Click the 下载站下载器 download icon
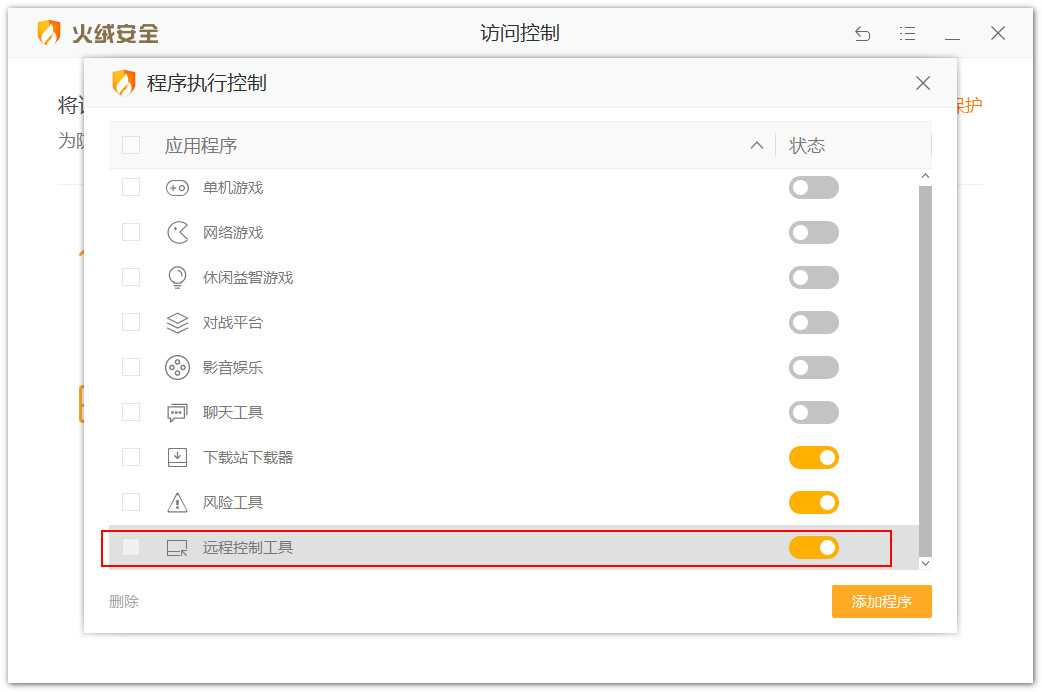 pyautogui.click(x=177, y=458)
